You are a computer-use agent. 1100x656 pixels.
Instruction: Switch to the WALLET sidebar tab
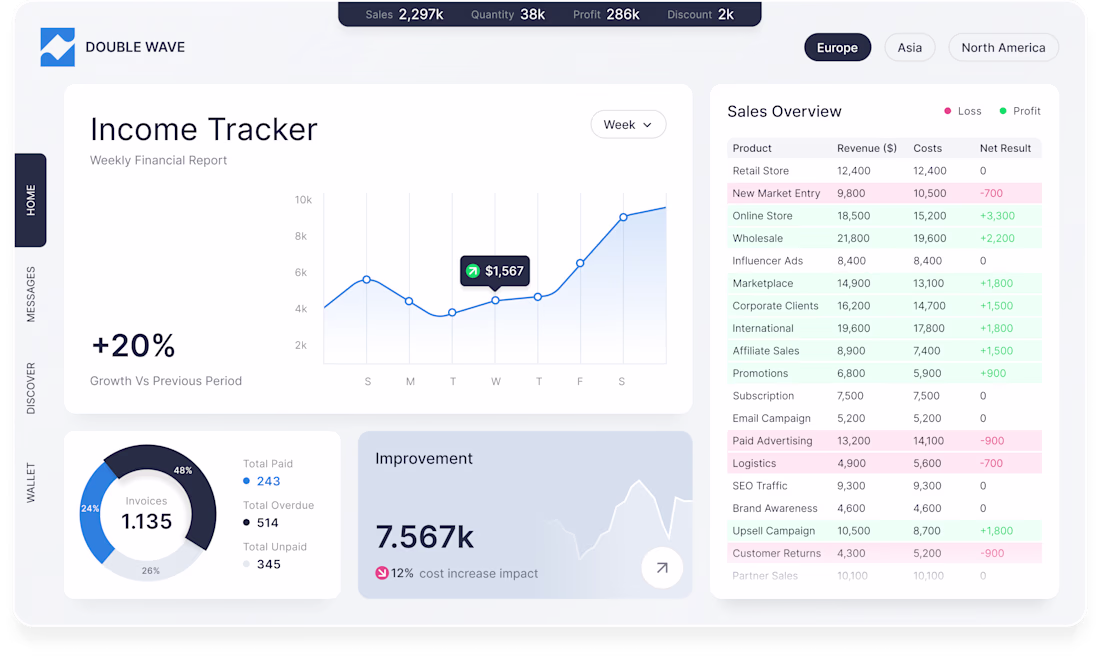coord(31,483)
